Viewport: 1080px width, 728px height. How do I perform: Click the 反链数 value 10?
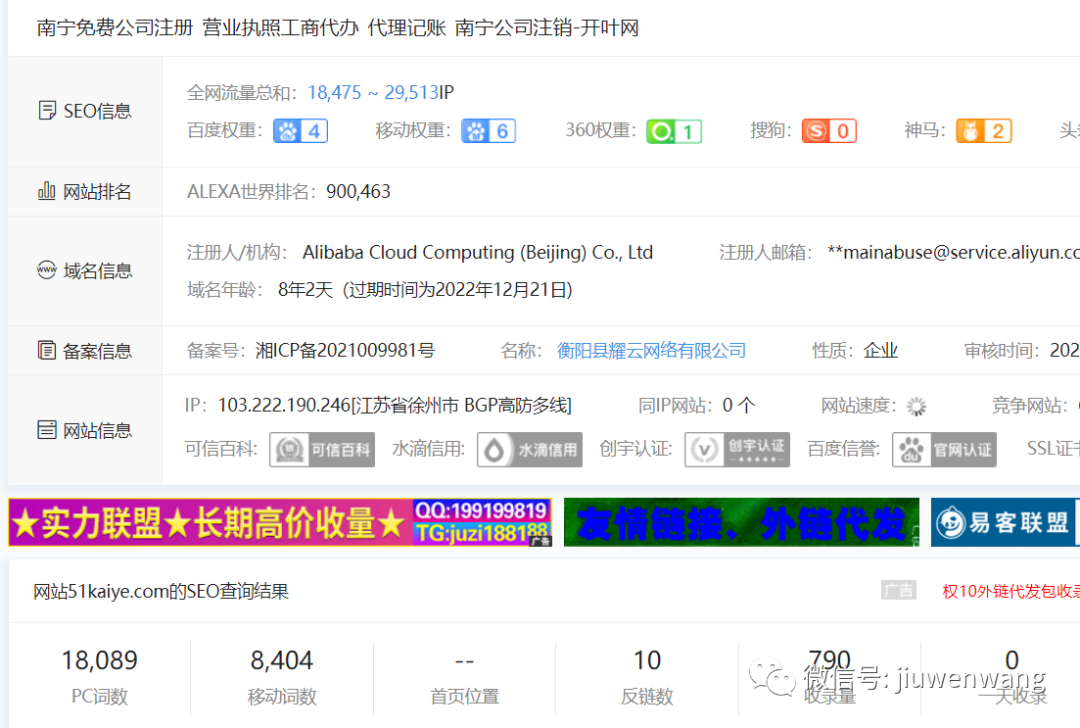point(647,661)
